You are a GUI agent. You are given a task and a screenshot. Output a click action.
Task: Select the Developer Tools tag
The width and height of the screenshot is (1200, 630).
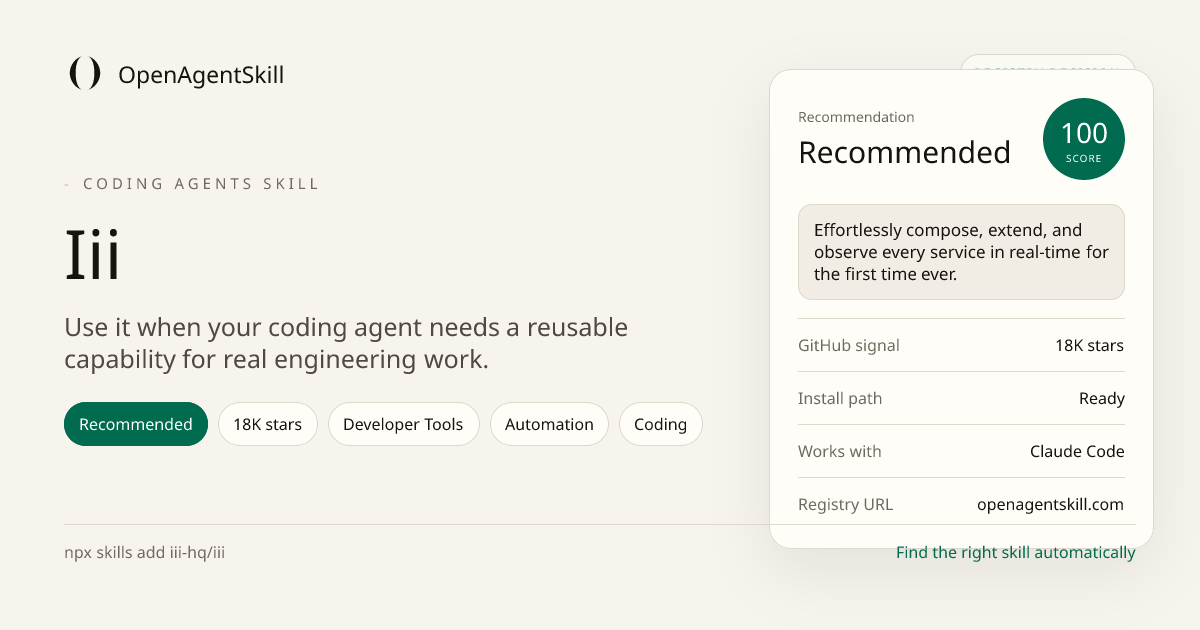point(403,424)
